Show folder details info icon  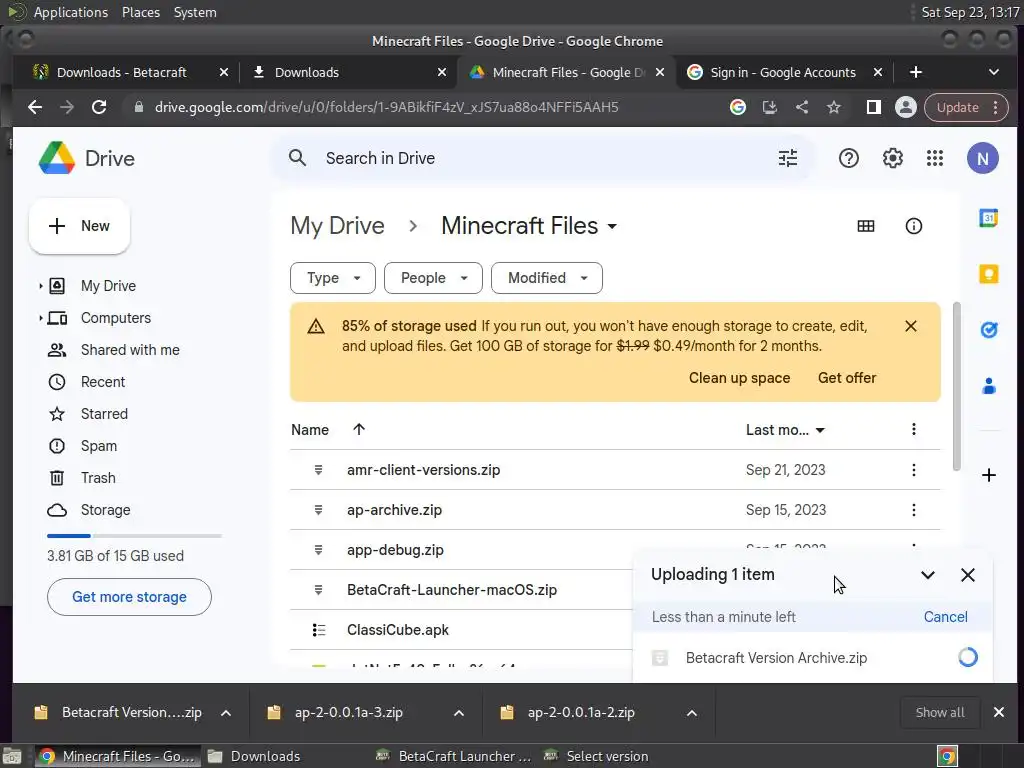pyautogui.click(x=913, y=226)
